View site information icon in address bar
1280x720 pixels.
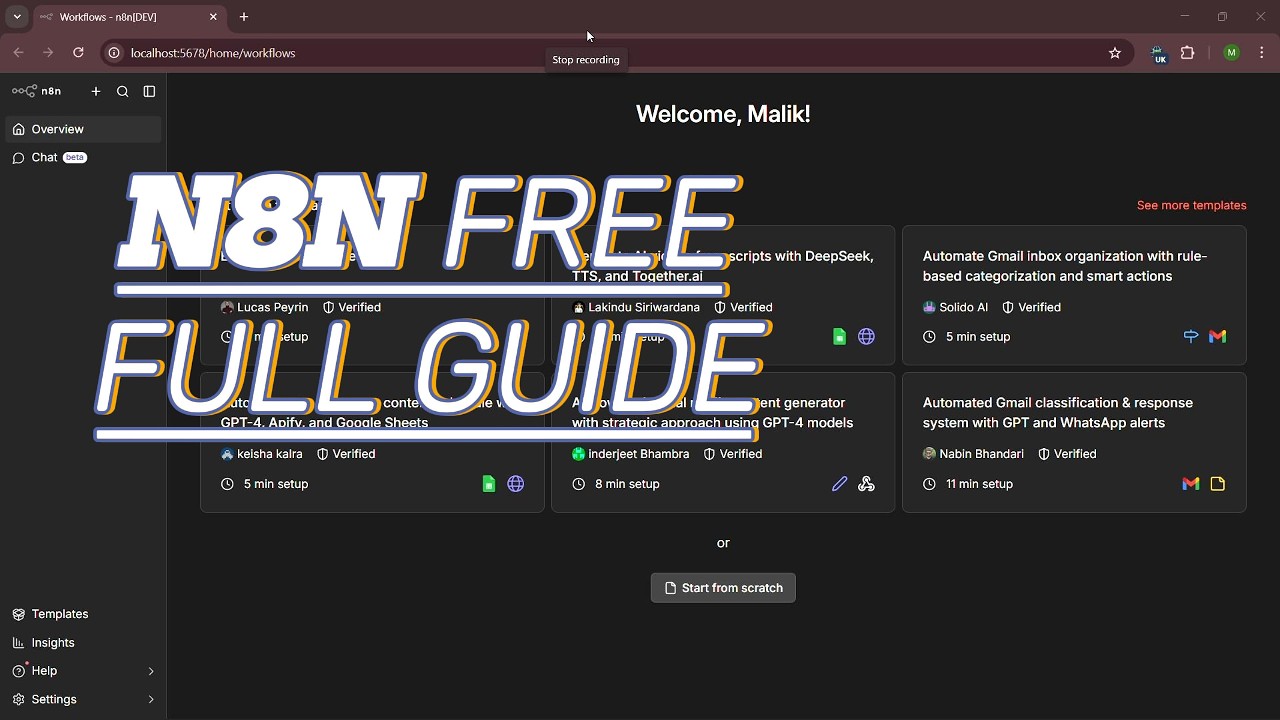pyautogui.click(x=114, y=53)
